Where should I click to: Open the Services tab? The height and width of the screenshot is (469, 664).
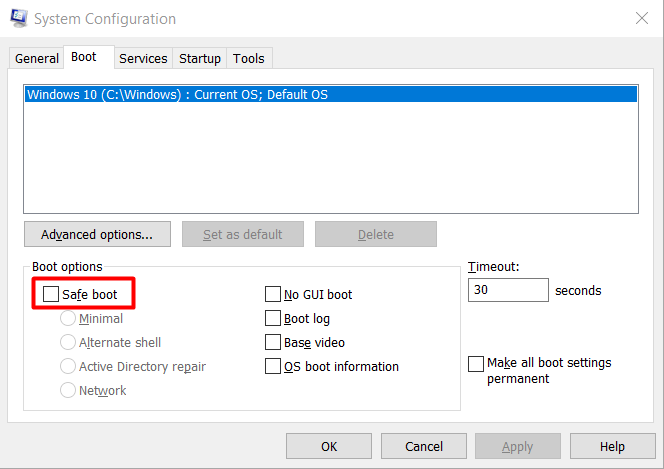143,59
